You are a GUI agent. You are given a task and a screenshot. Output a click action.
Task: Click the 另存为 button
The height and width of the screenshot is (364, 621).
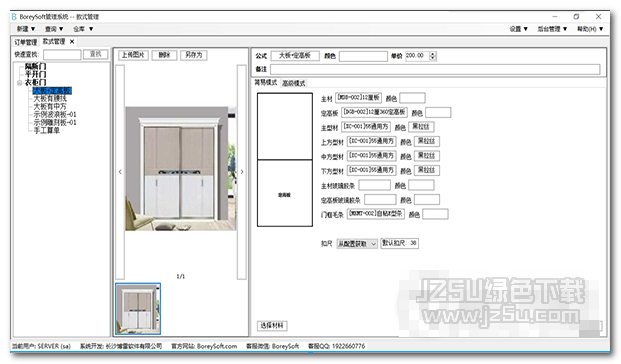(x=194, y=55)
